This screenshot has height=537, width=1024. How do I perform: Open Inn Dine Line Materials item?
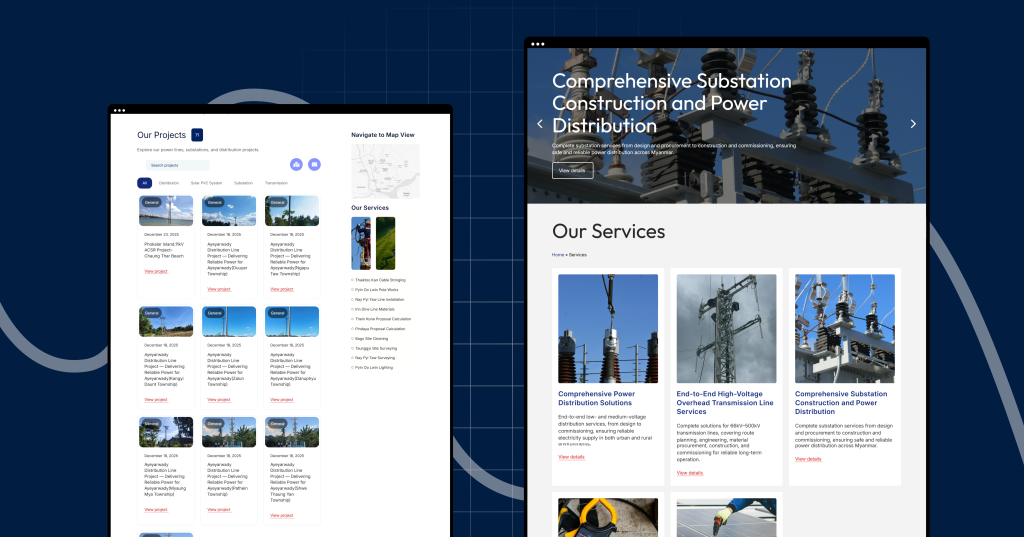[x=375, y=309]
